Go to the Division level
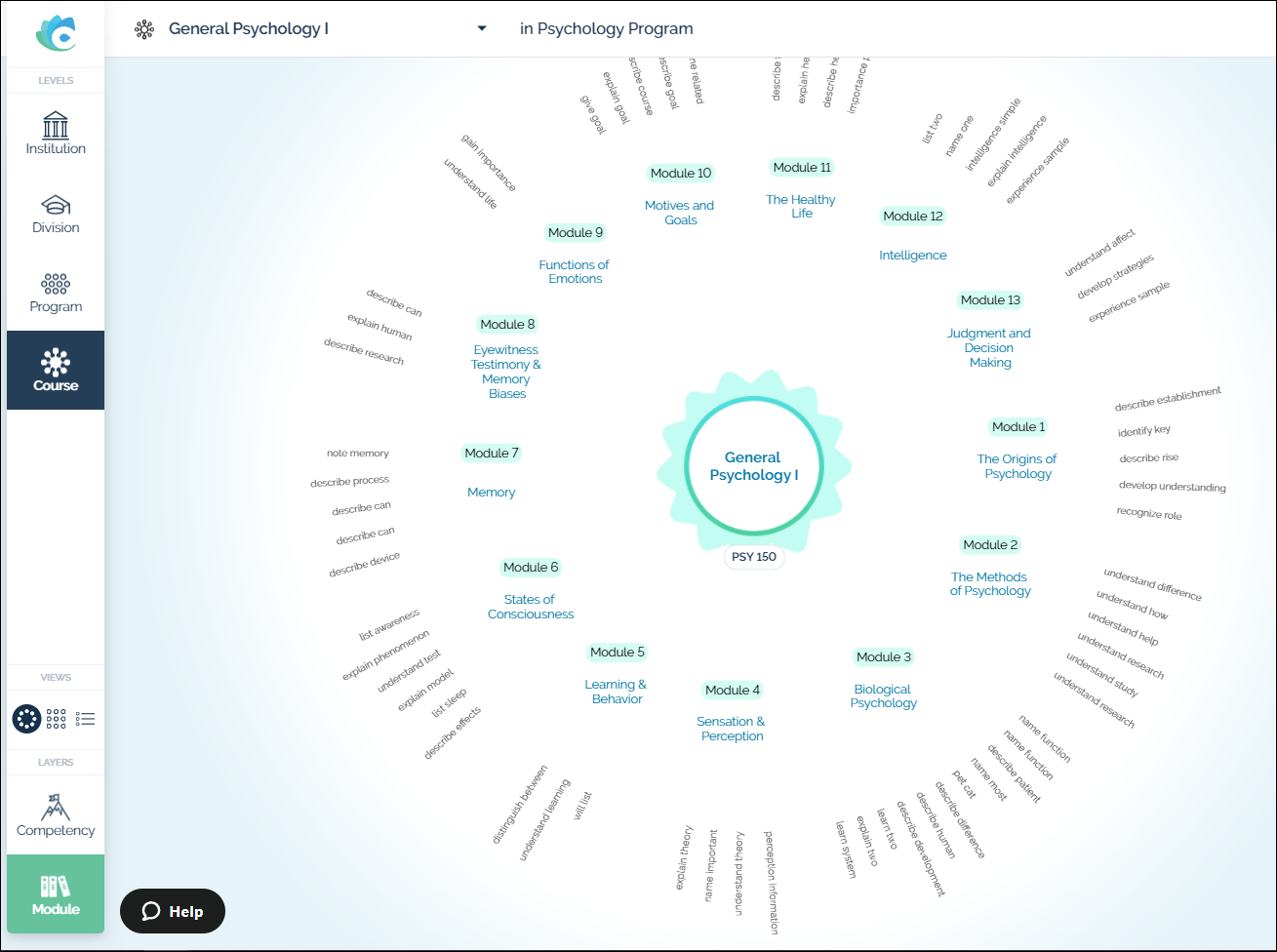This screenshot has height=952, width=1277. pyautogui.click(x=56, y=213)
